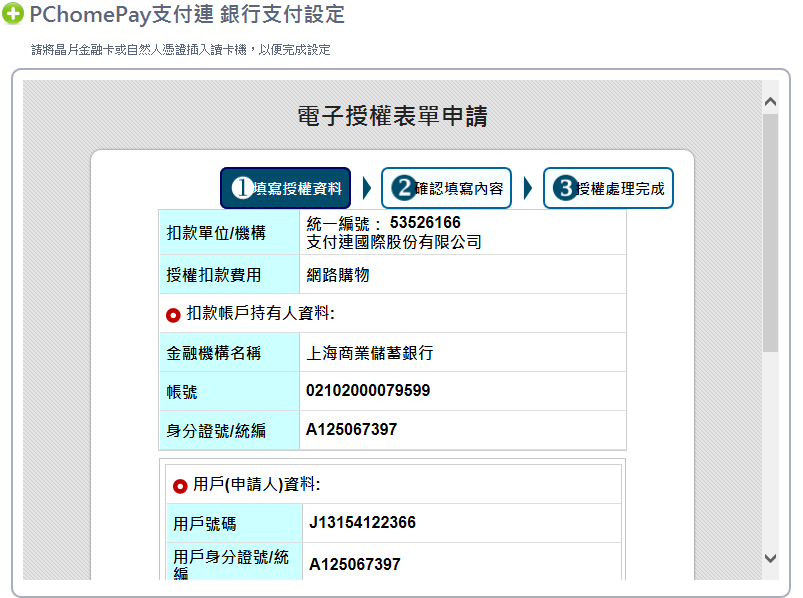Click the 帳號 label cell
Image resolution: width=803 pixels, height=598 pixels.
pyautogui.click(x=229, y=391)
